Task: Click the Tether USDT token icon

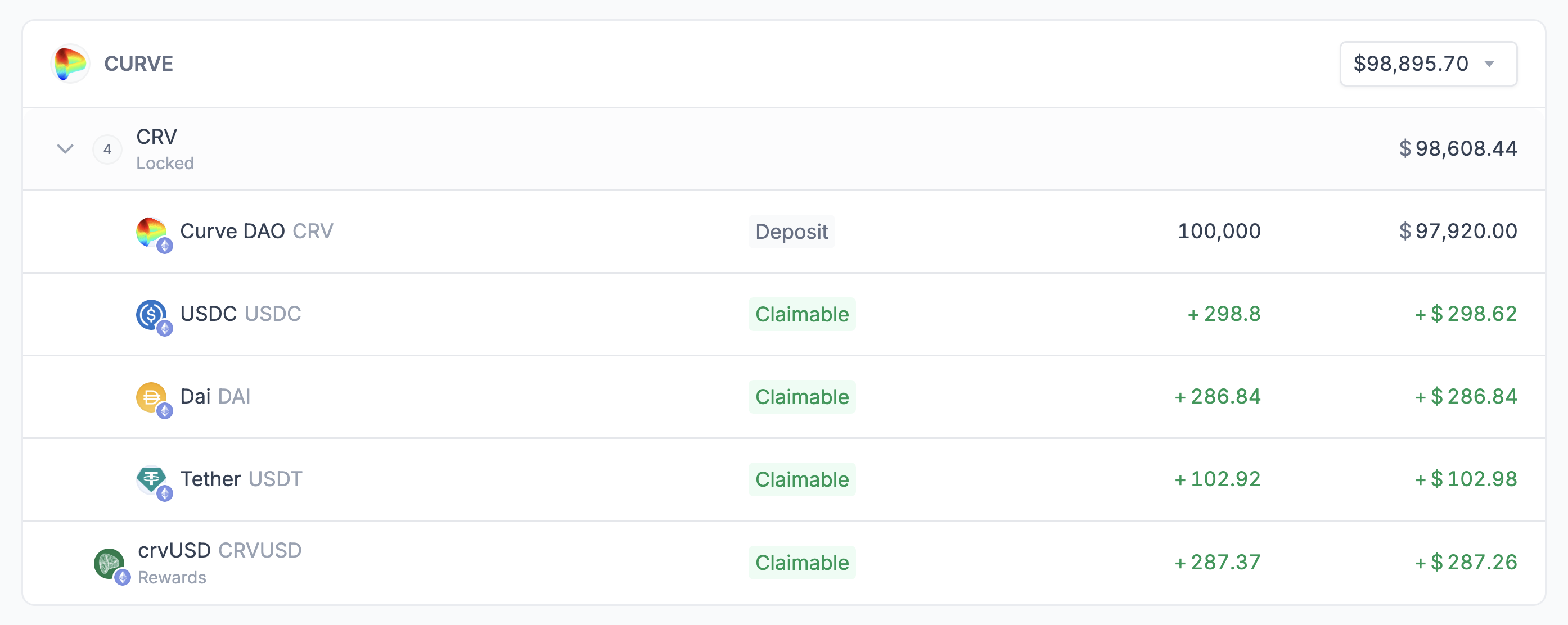Action: tap(151, 479)
